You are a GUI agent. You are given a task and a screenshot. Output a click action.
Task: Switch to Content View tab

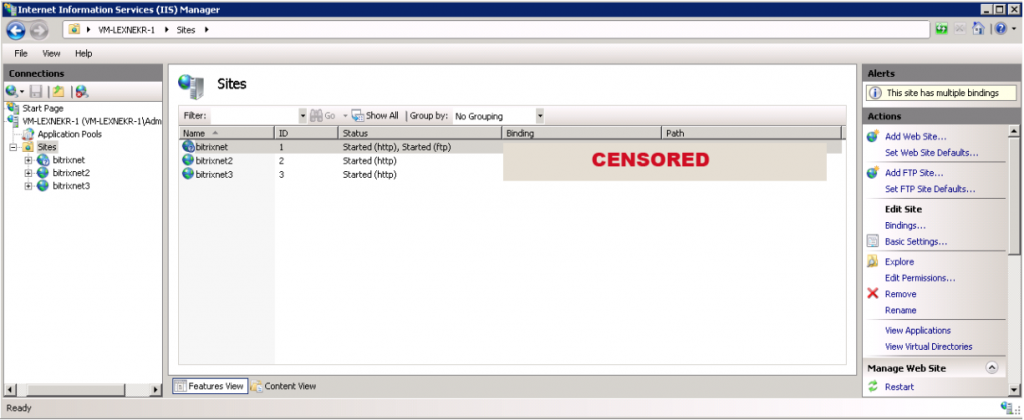point(283,386)
